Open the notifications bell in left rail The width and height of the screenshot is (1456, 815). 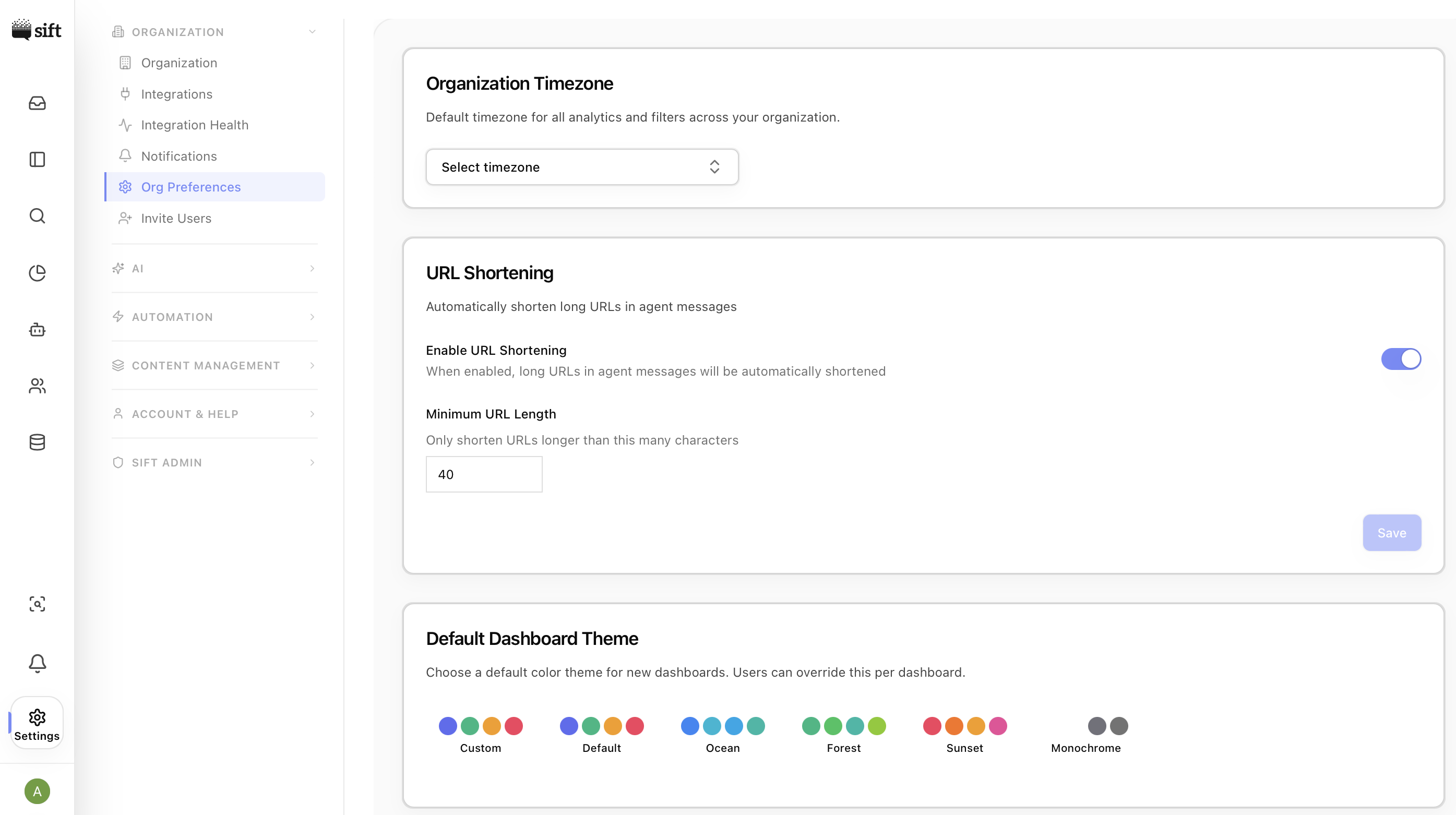[x=37, y=663]
